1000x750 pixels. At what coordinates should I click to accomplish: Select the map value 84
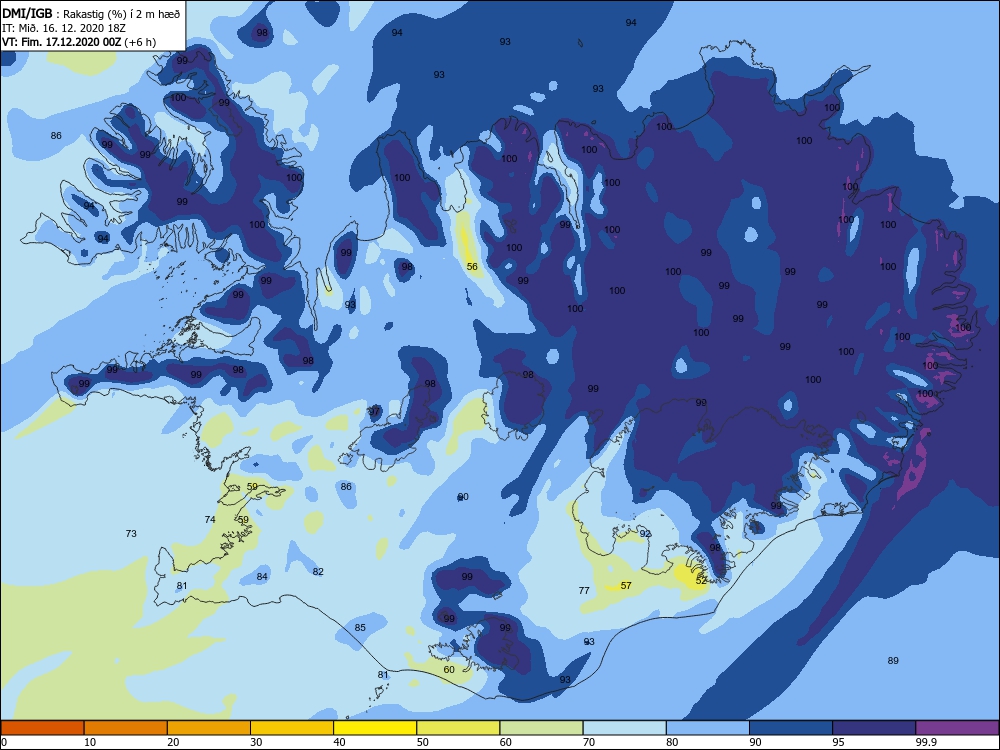pyautogui.click(x=261, y=577)
